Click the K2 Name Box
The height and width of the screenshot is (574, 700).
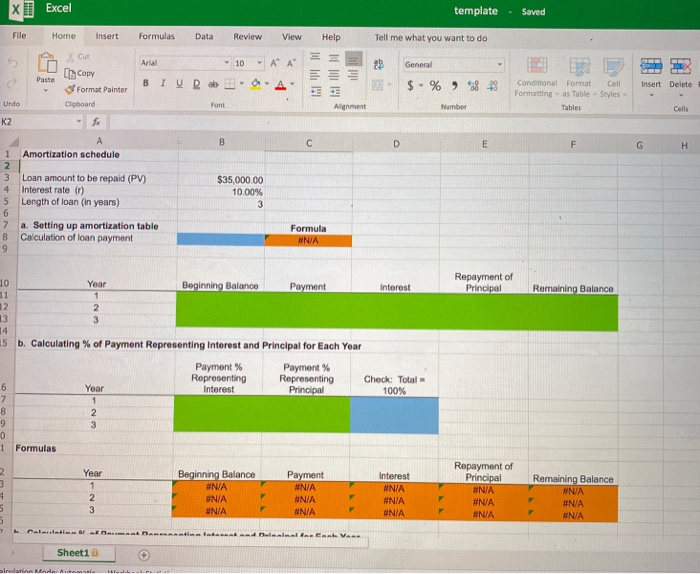pos(41,121)
